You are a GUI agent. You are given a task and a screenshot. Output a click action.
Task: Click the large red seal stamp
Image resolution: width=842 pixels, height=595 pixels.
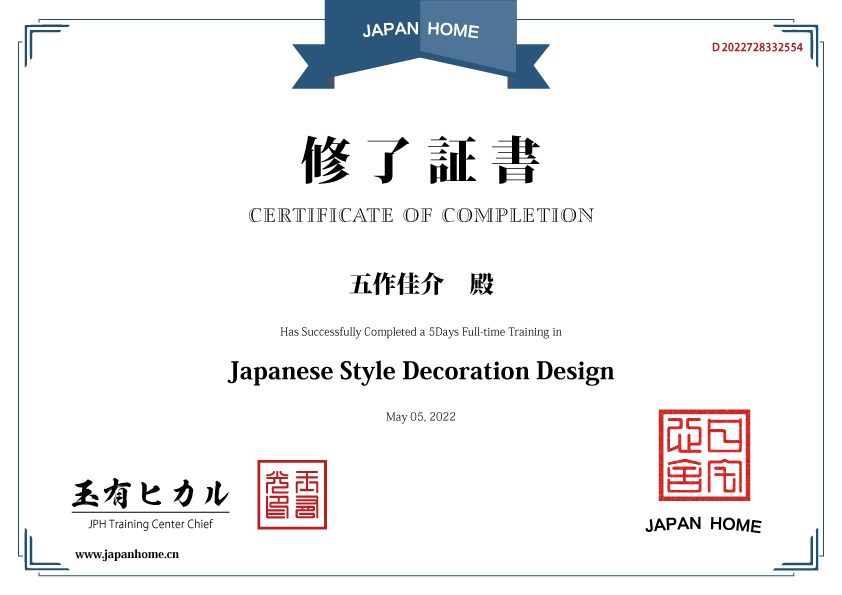point(703,454)
